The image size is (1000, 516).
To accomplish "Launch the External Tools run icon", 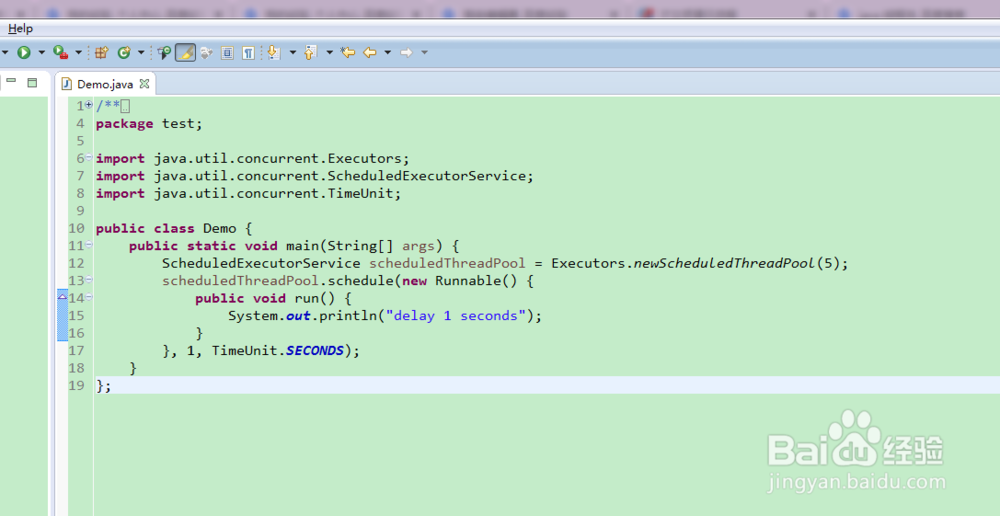I will pyautogui.click(x=61, y=52).
